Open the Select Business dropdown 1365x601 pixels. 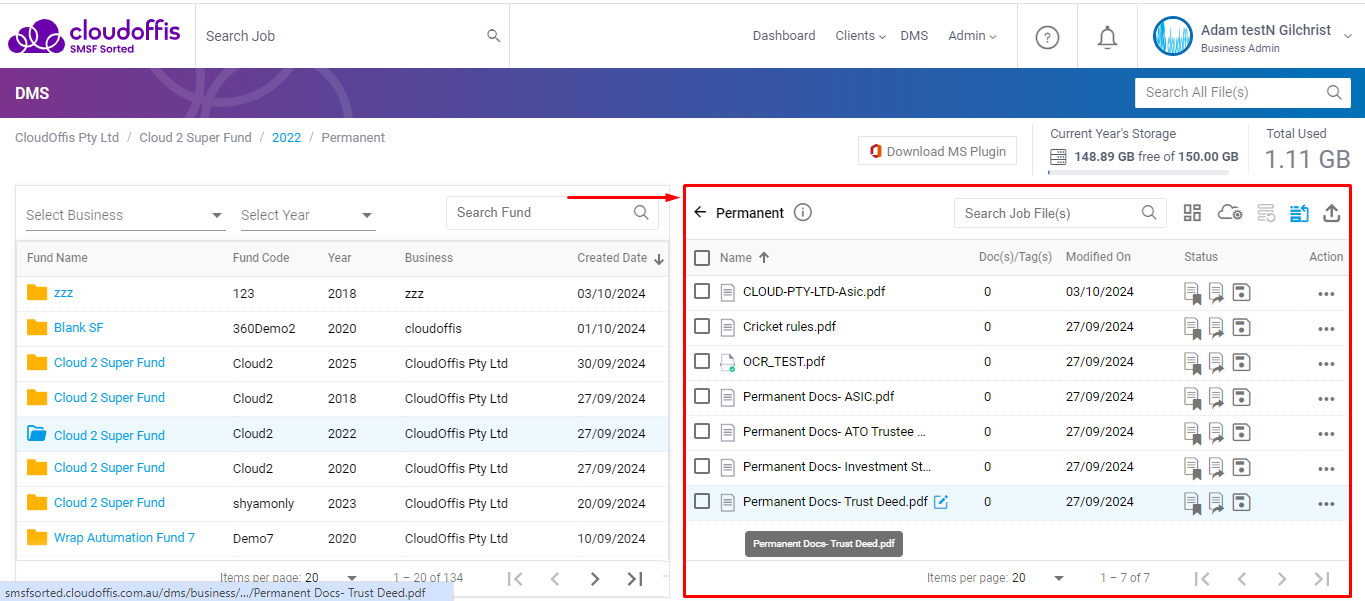(125, 215)
